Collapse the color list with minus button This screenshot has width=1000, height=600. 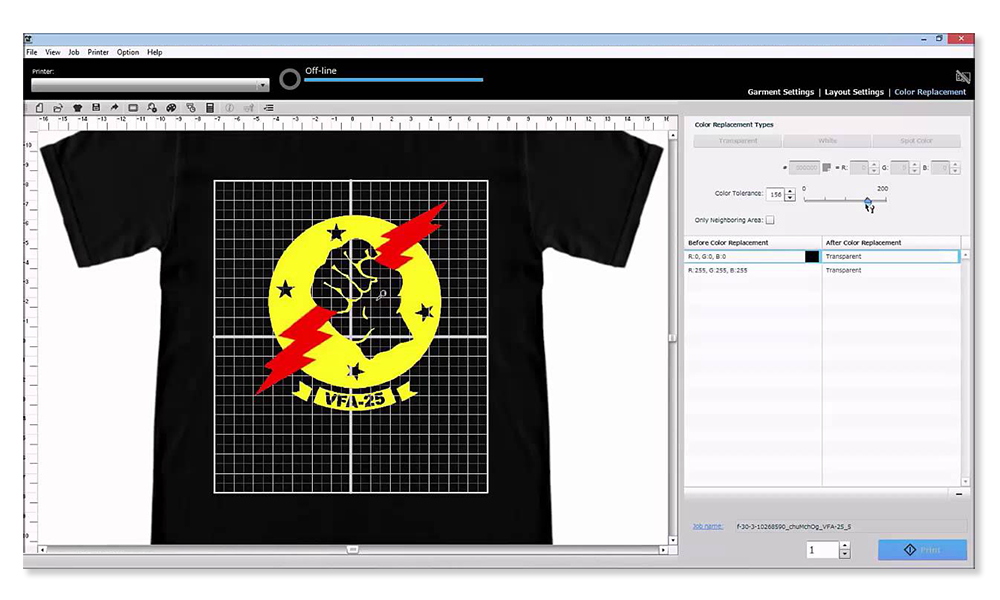point(959,494)
